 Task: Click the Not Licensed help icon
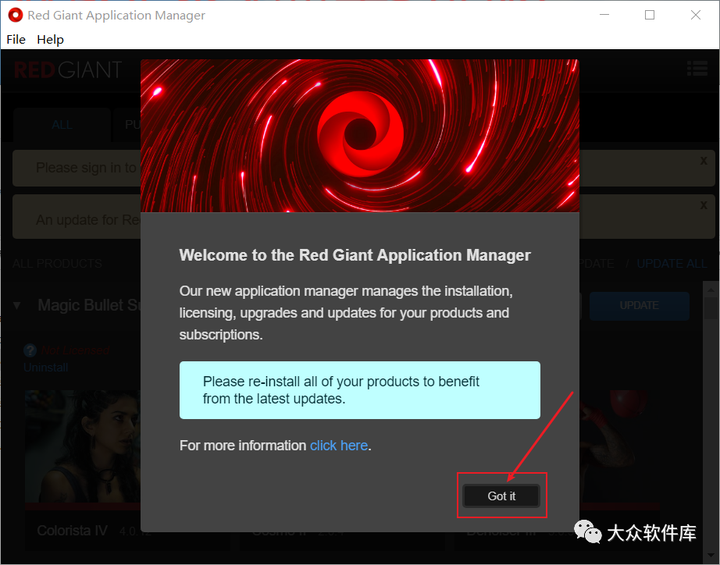(x=30, y=350)
